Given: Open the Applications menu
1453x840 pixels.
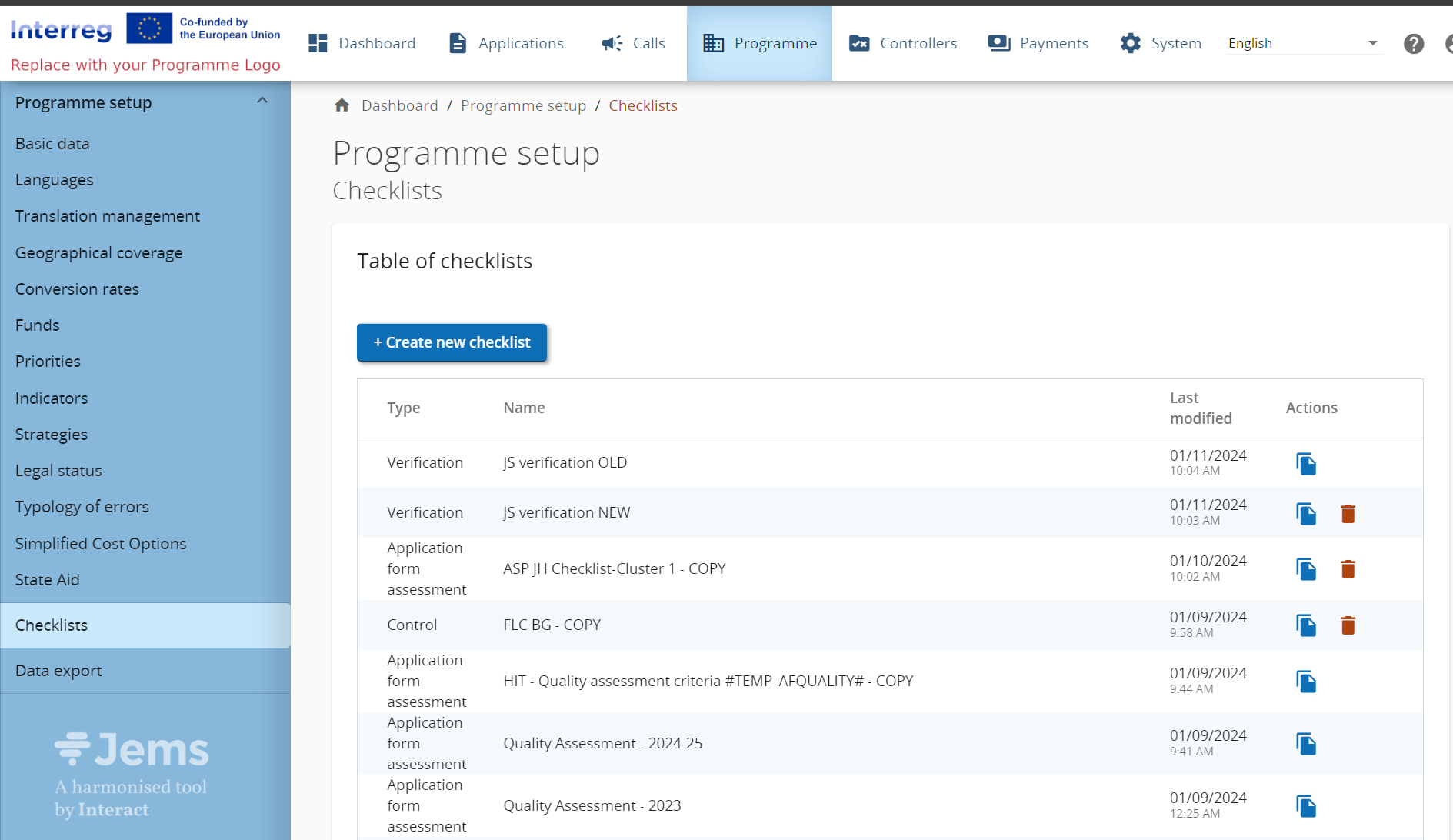Looking at the screenshot, I should (506, 44).
